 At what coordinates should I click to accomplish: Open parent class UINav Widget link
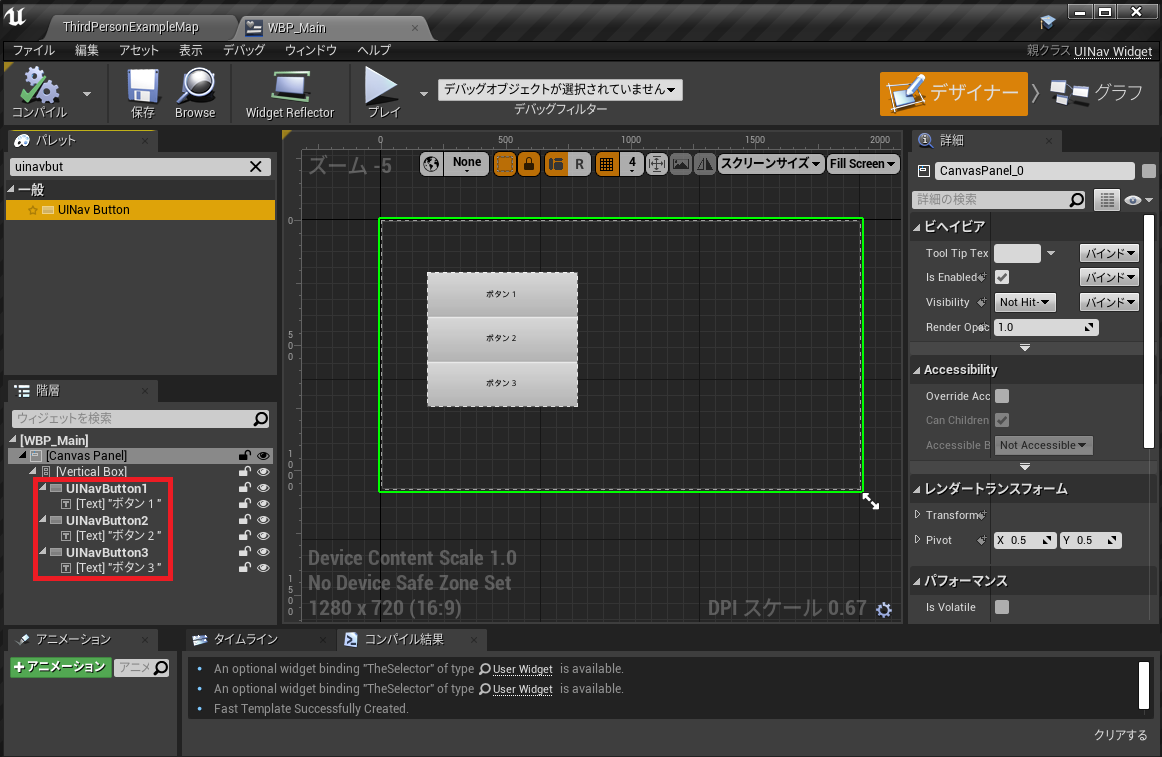[1112, 51]
